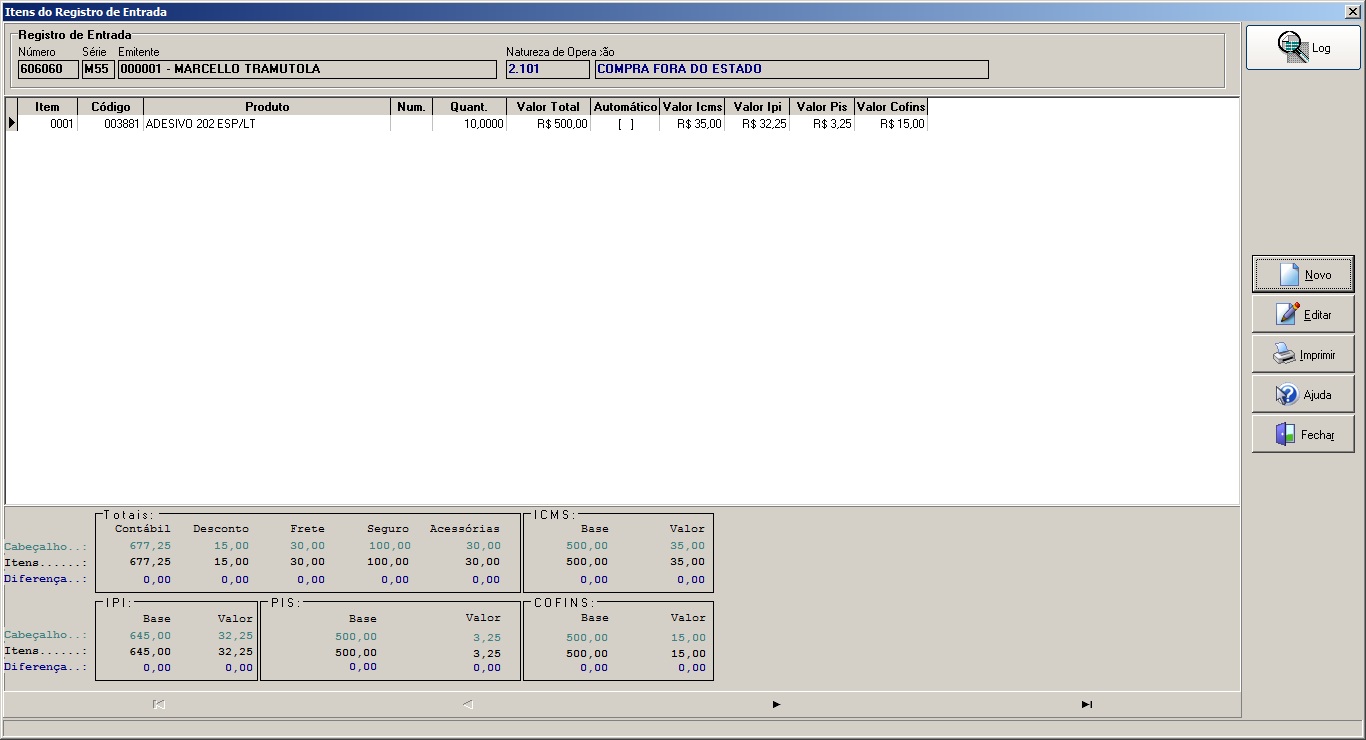Select the Valor Cofins cell R$ 15,00
Viewport: 1366px width, 740px height.
point(891,124)
